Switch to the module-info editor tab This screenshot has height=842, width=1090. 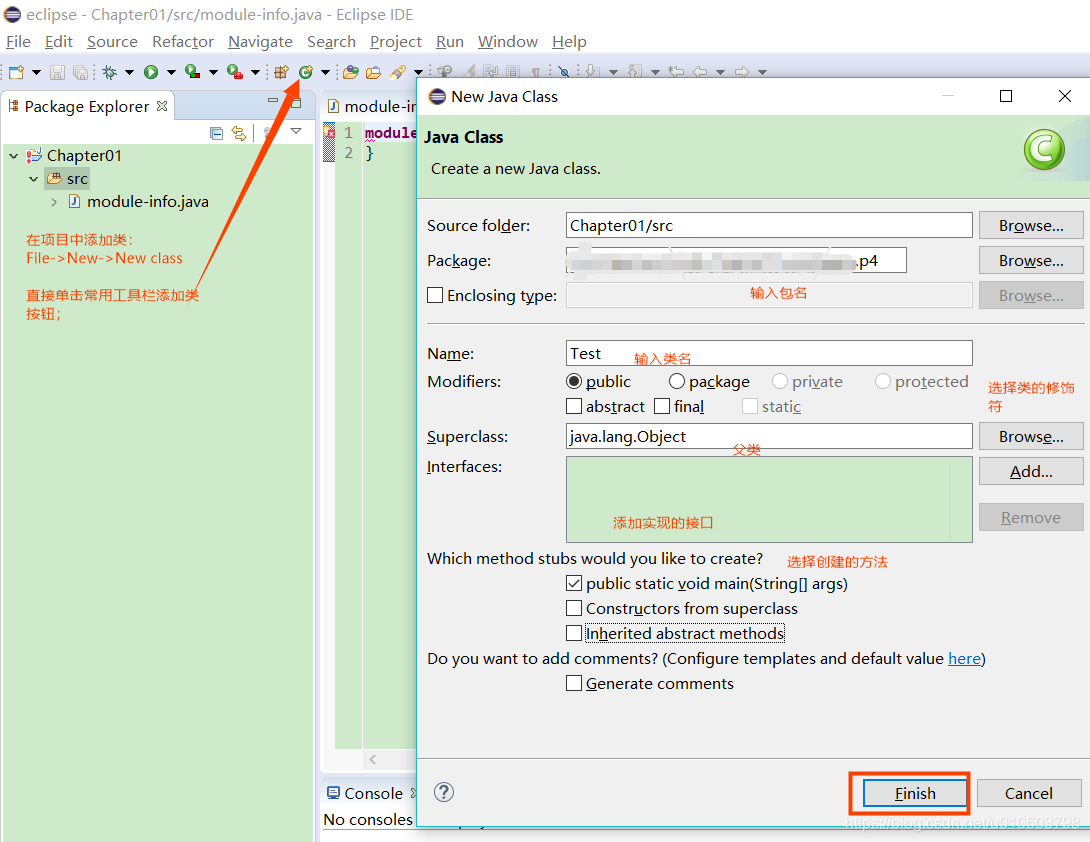click(x=371, y=106)
